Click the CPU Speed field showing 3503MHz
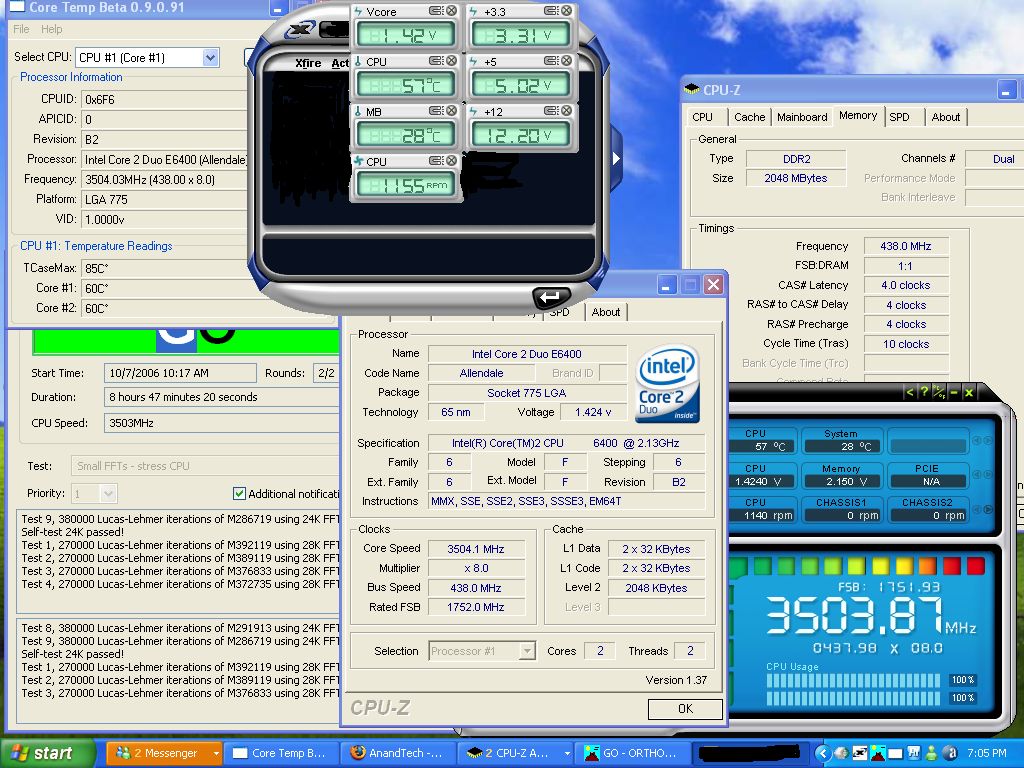 (221, 423)
